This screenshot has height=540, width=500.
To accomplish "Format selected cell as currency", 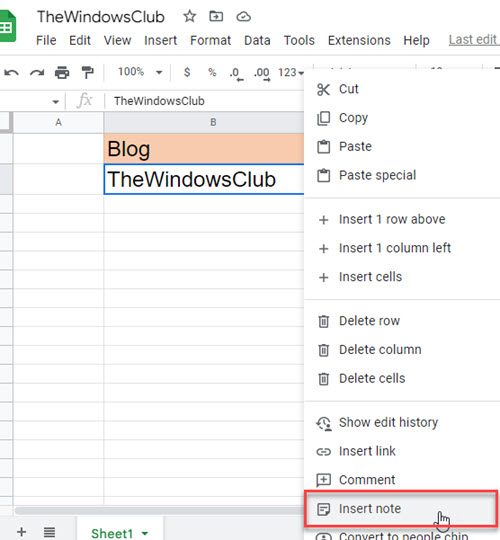I will click(187, 72).
